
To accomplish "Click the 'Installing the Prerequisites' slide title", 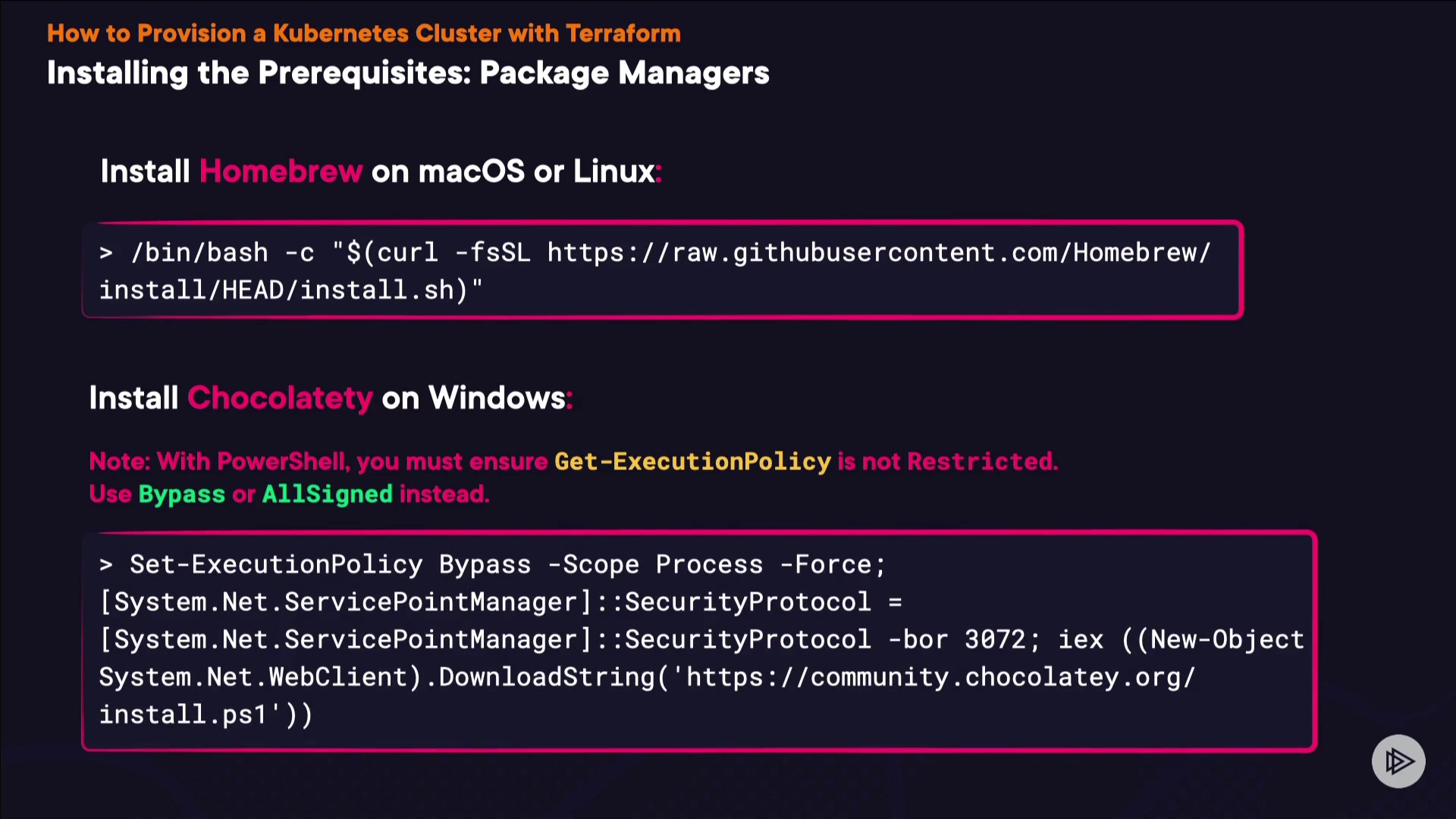I will [408, 73].
